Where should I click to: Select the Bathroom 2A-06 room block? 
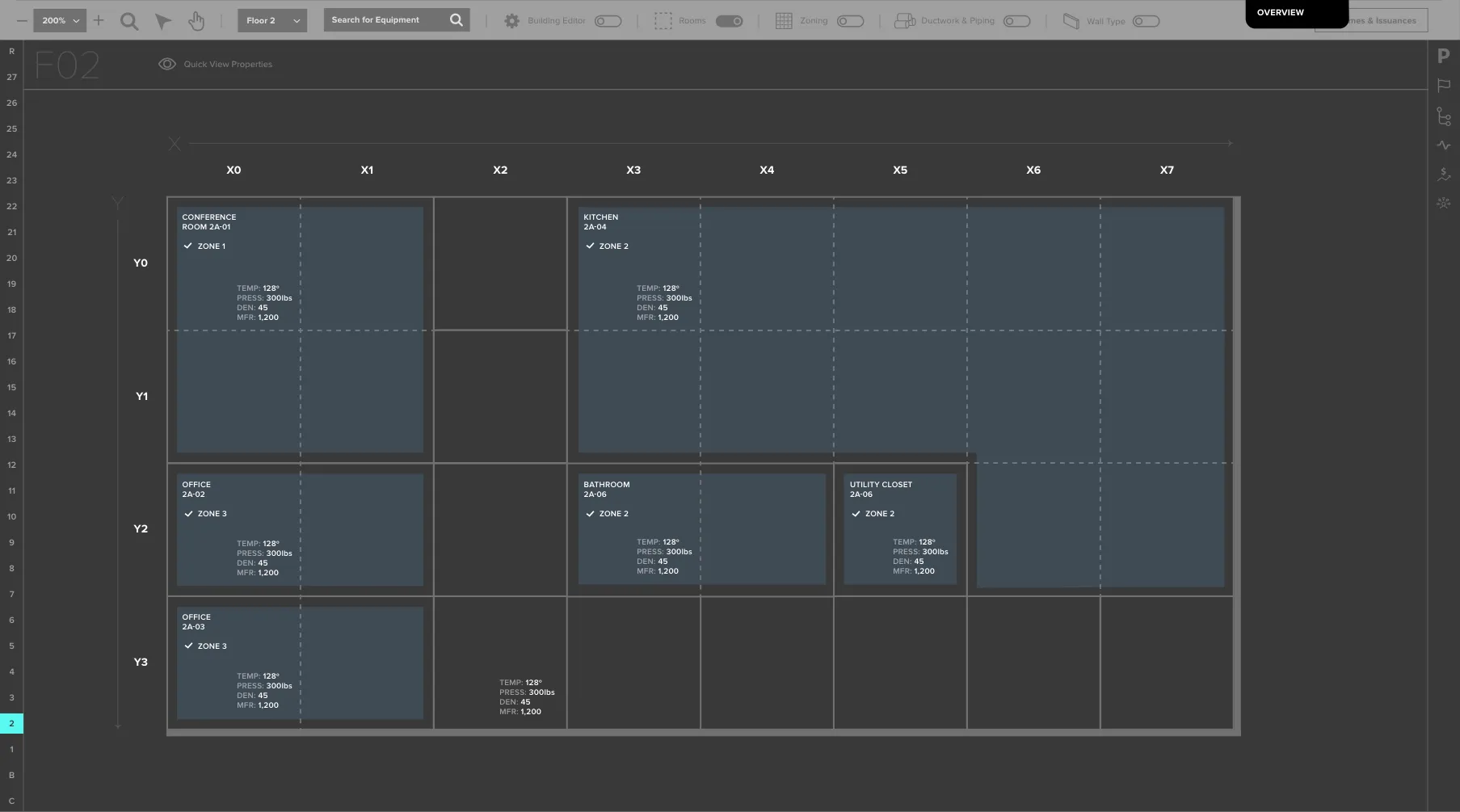702,529
